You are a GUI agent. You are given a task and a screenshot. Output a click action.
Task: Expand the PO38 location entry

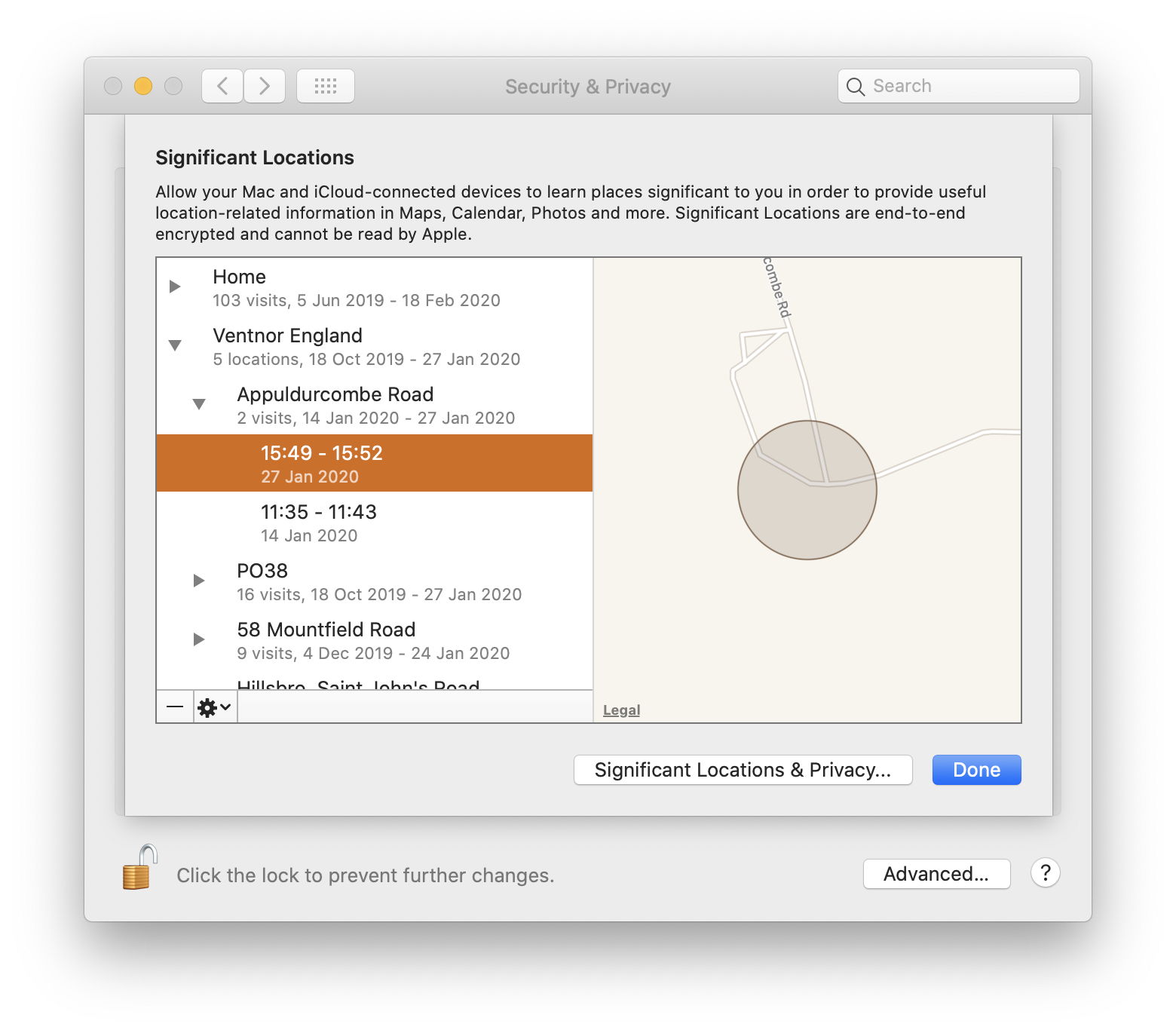(199, 581)
